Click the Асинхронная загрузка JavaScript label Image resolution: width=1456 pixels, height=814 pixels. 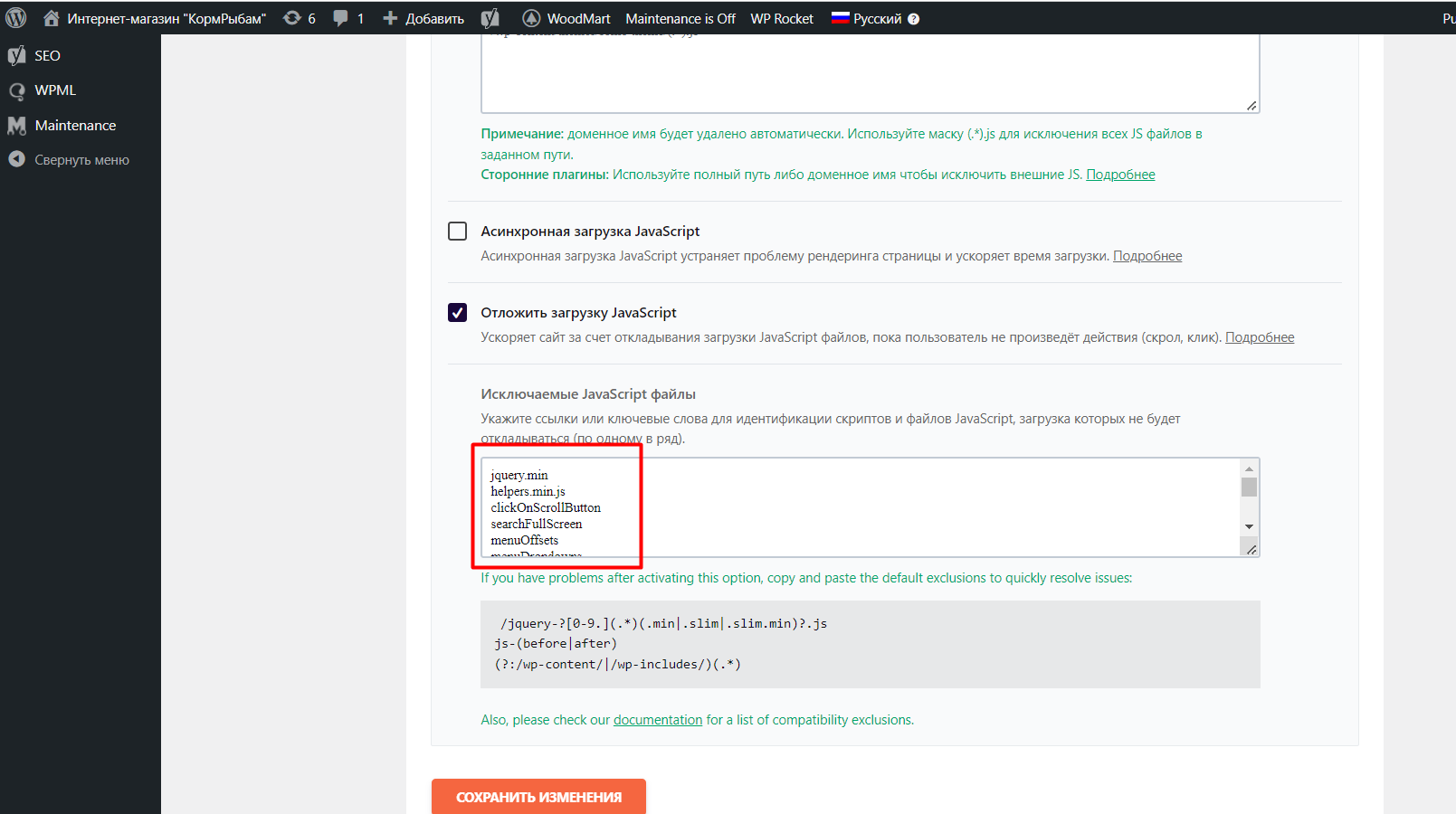point(590,232)
